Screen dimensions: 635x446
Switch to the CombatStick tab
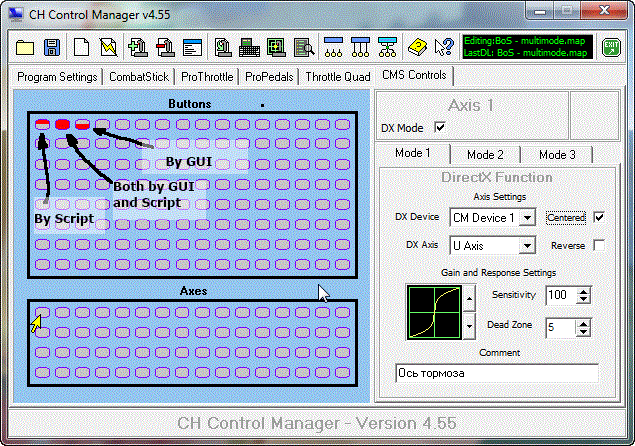[x=139, y=77]
